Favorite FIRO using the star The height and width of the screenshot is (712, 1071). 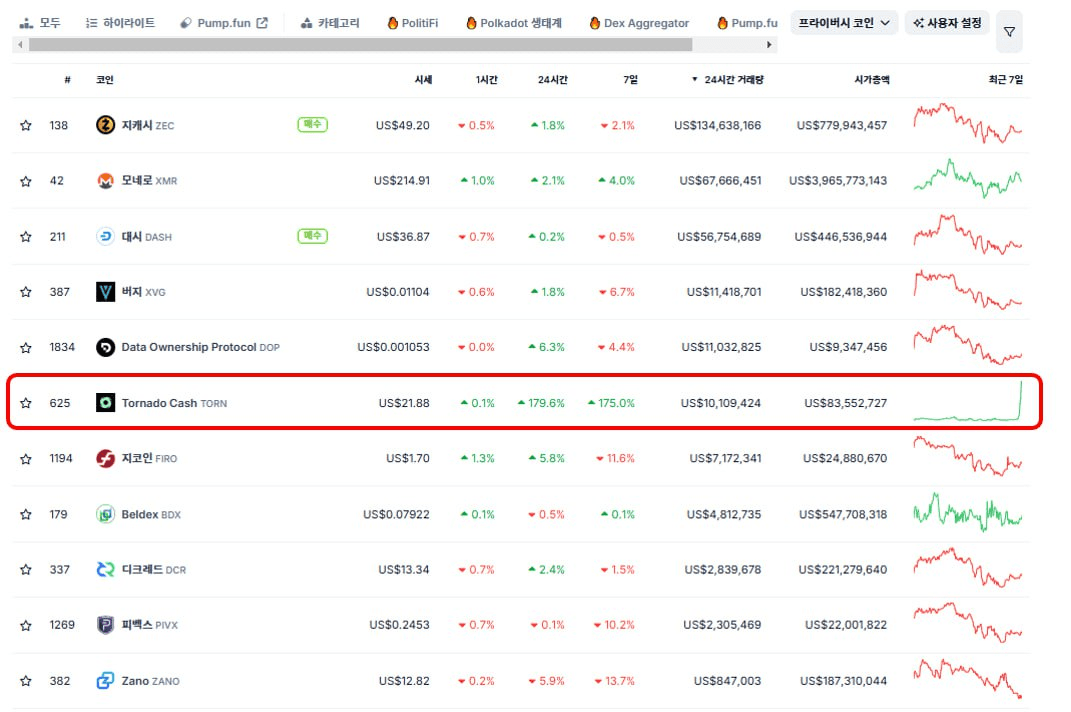click(x=26, y=458)
